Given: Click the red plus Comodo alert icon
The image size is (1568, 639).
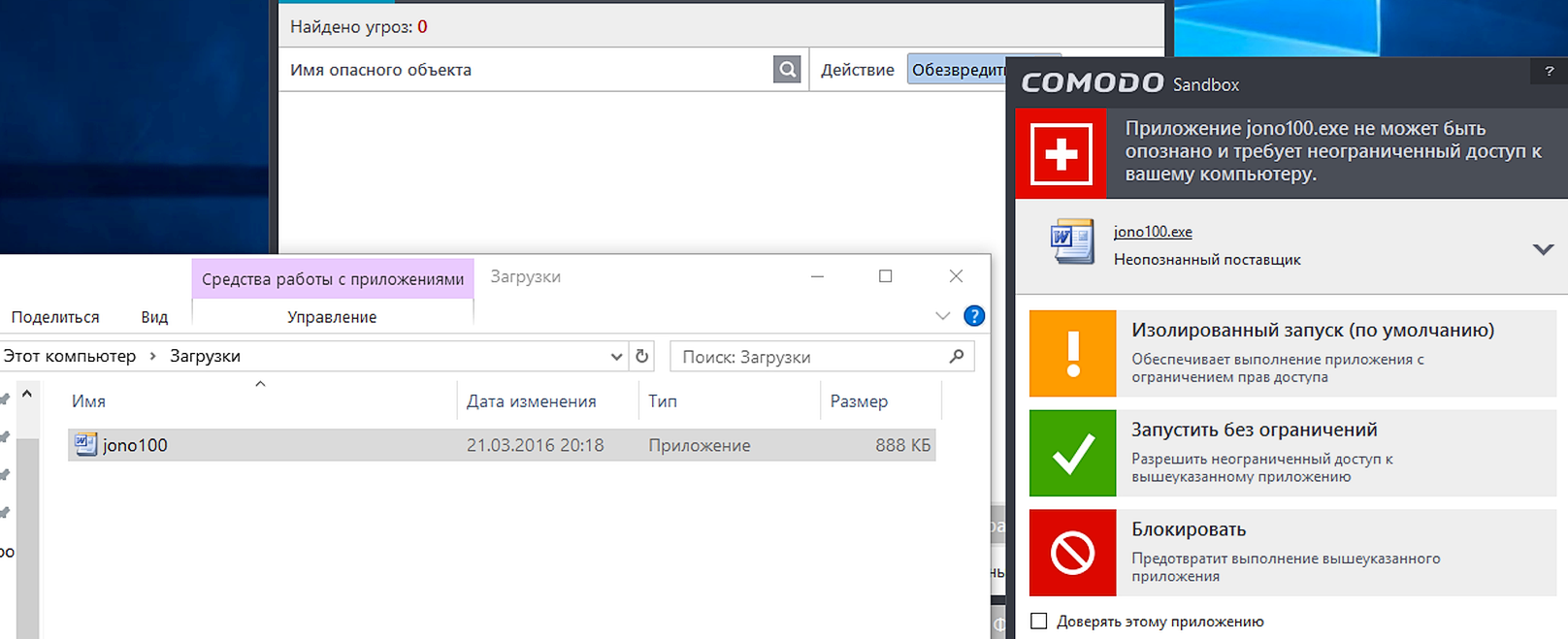Looking at the screenshot, I should [1061, 153].
